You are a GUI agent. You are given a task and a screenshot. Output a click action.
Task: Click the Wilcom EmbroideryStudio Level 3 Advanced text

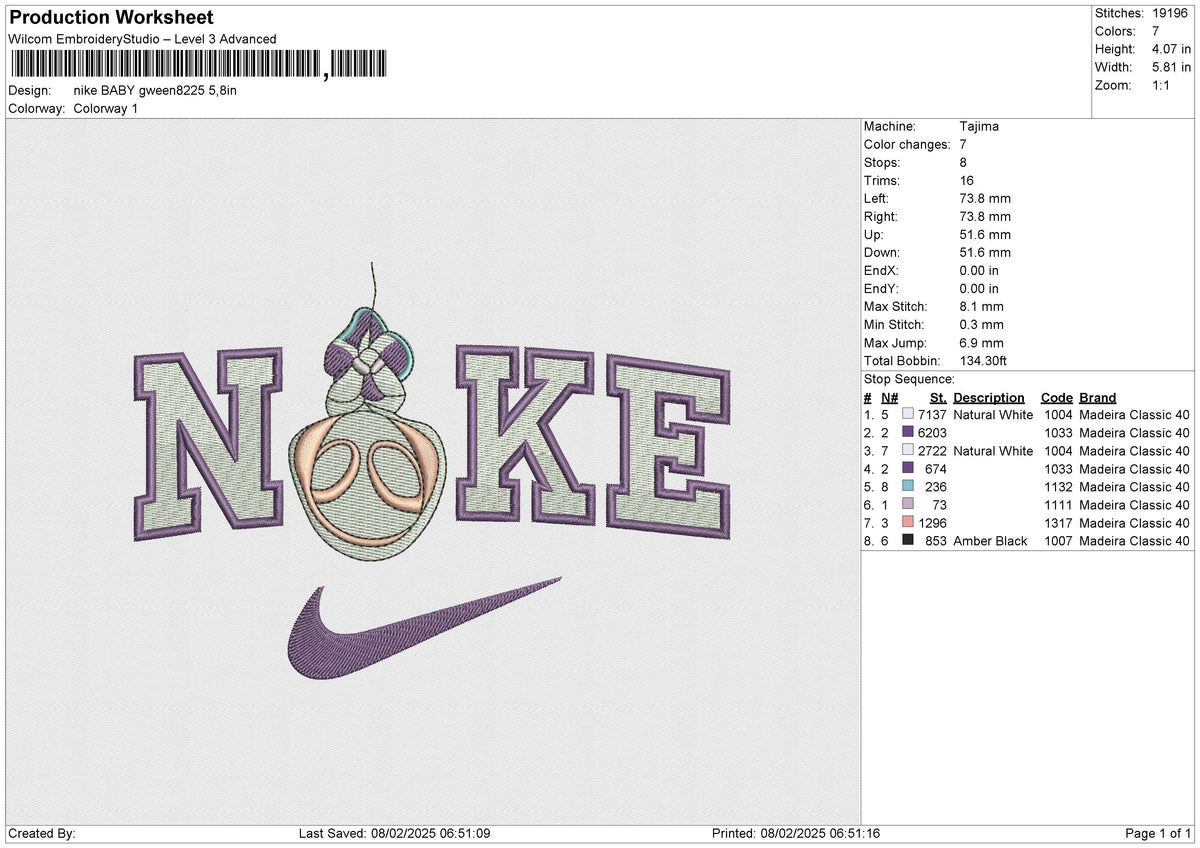click(142, 39)
